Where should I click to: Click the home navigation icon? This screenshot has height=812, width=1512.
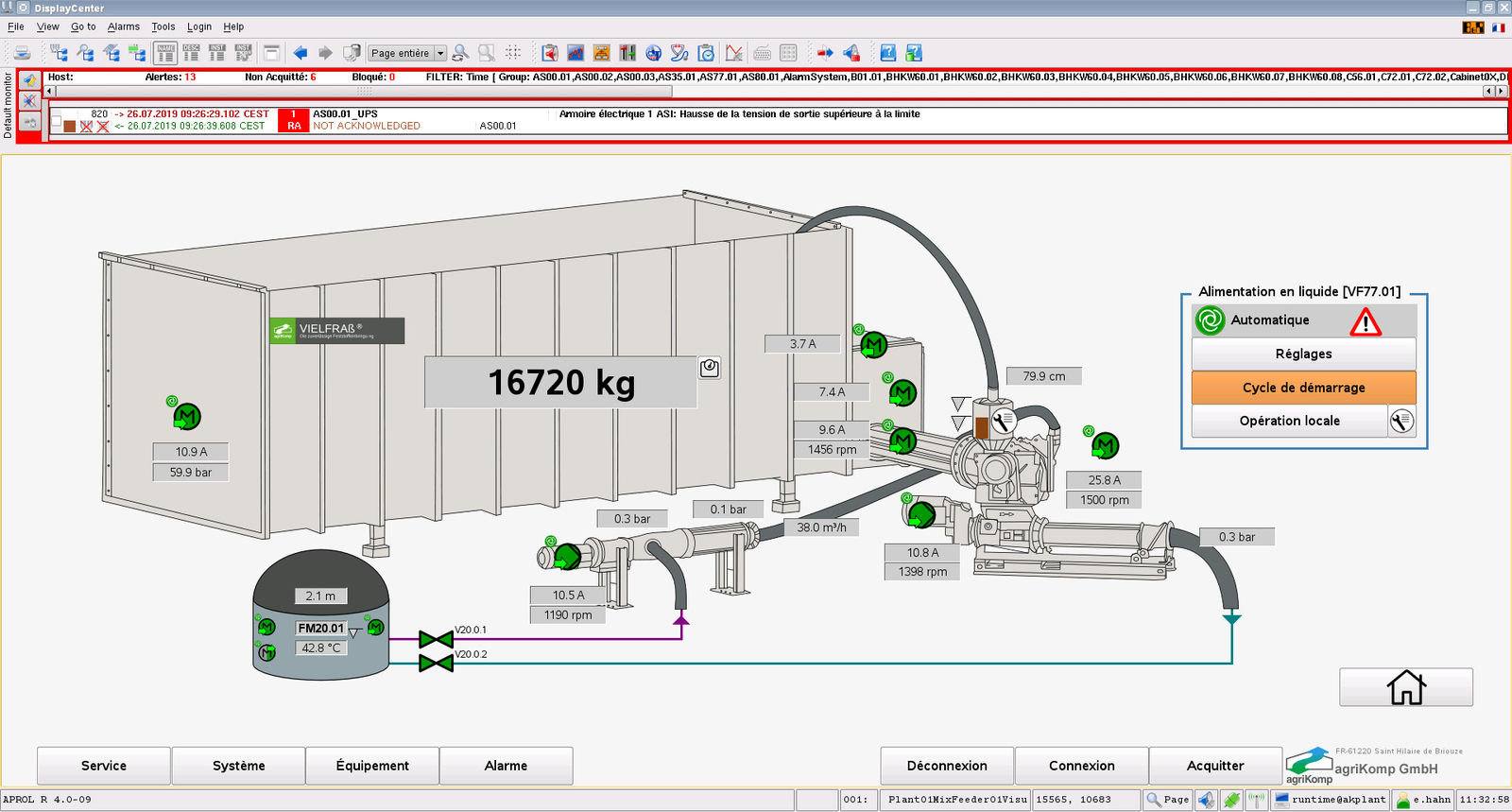1405,687
